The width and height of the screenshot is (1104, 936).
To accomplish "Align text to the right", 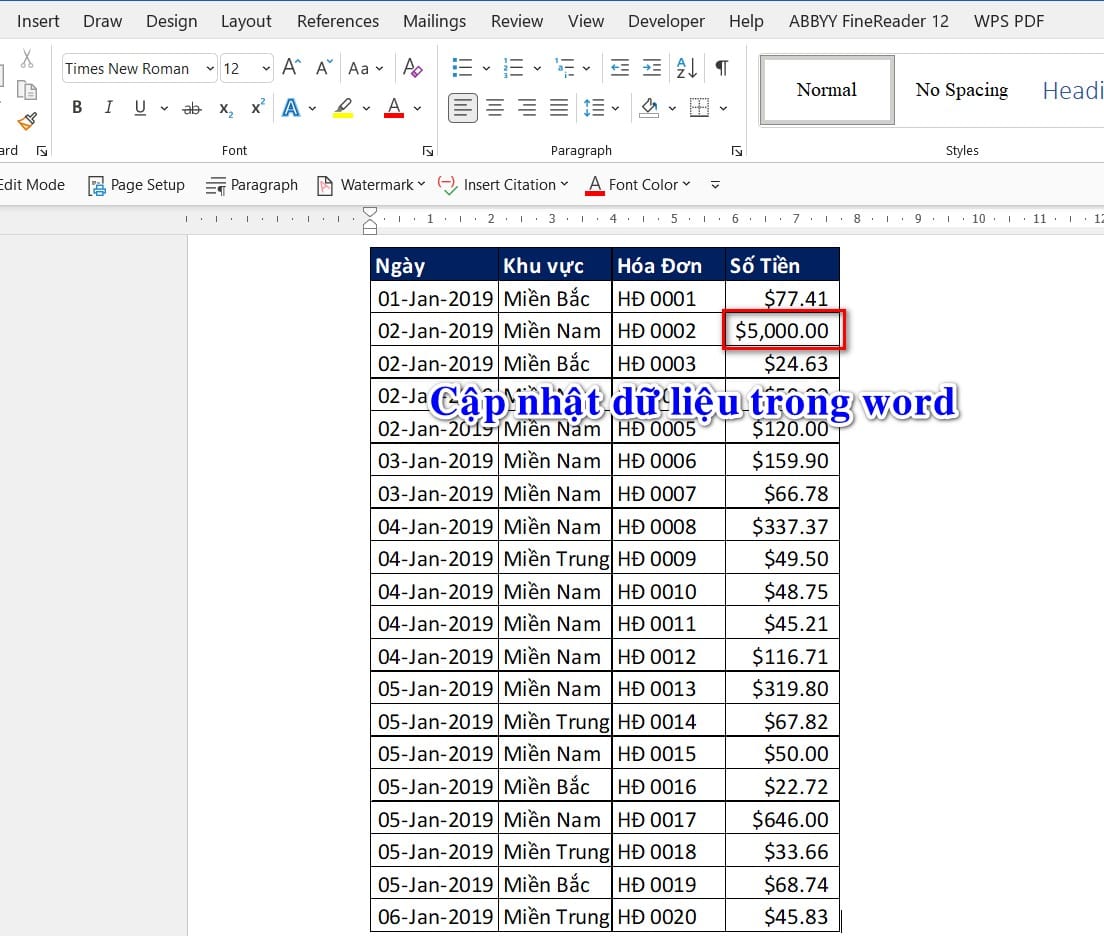I will (x=527, y=108).
